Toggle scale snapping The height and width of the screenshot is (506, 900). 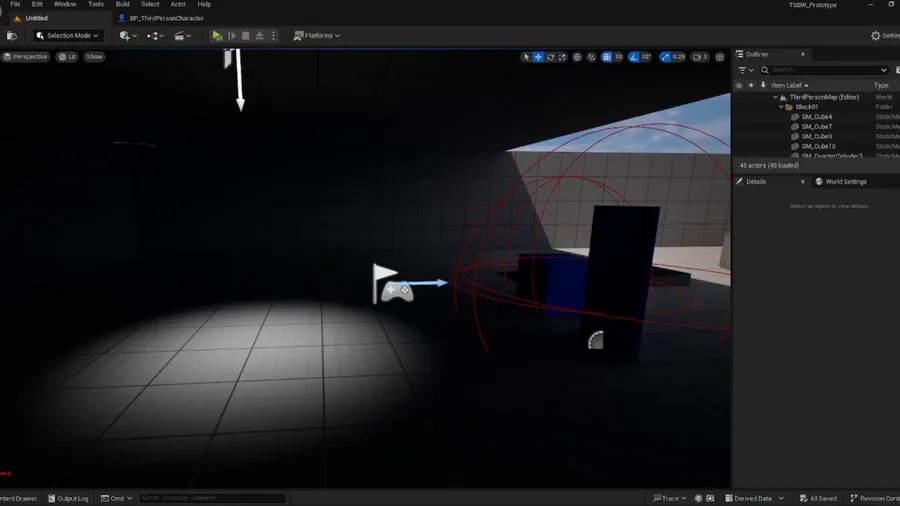click(665, 57)
